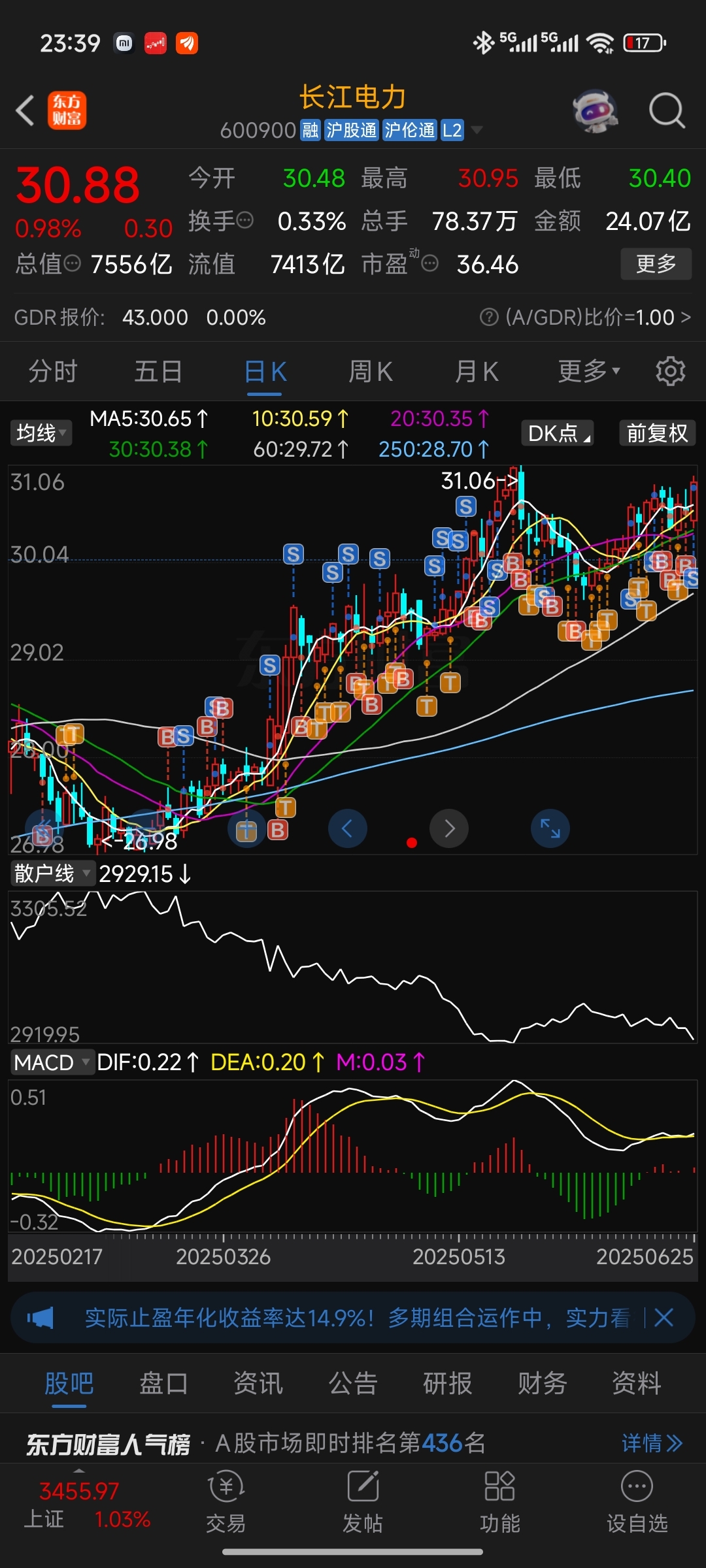
Task: Open A/GDR 比价 detail link
Action: coord(598,317)
